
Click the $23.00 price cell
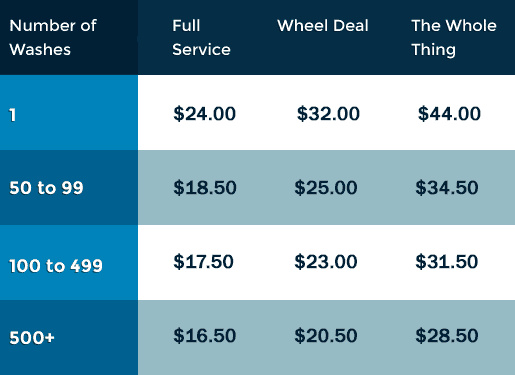pos(326,261)
